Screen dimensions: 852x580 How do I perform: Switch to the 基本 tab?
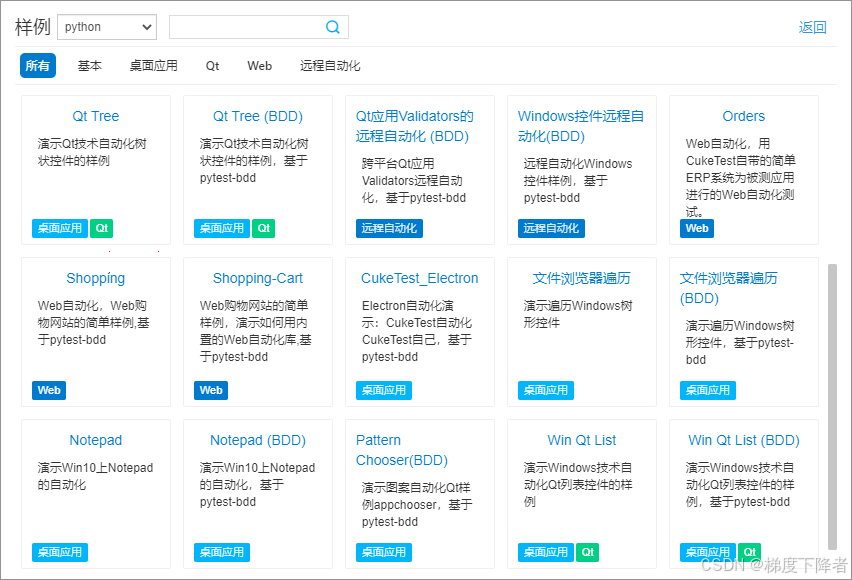[90, 66]
